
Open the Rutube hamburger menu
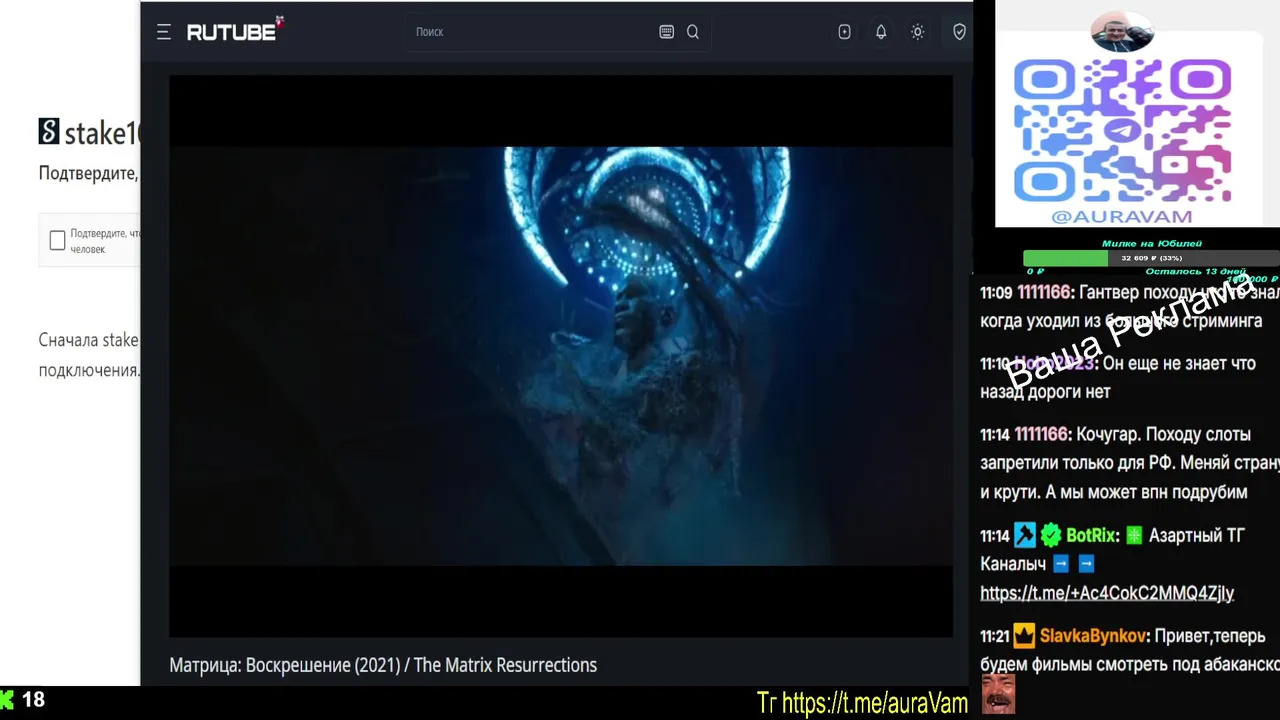click(x=164, y=32)
